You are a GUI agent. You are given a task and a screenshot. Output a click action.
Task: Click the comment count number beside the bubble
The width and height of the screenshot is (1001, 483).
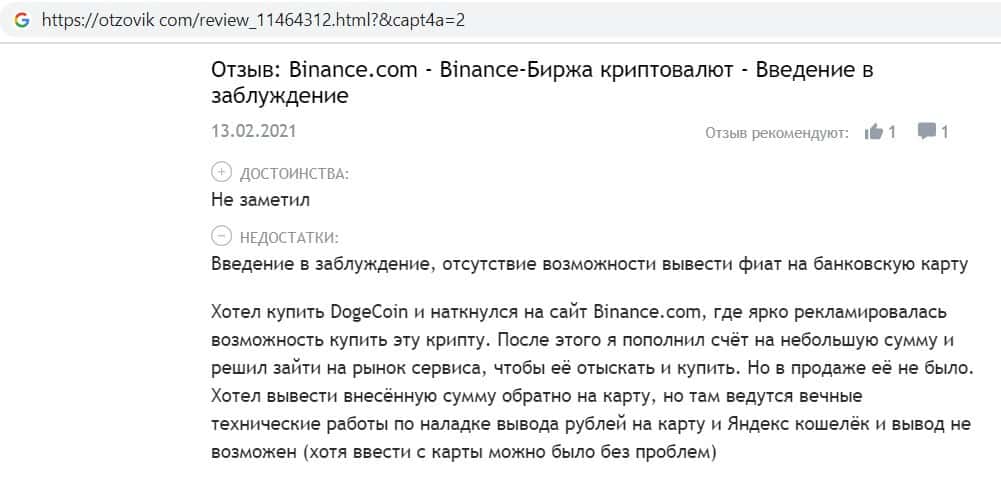(x=945, y=131)
